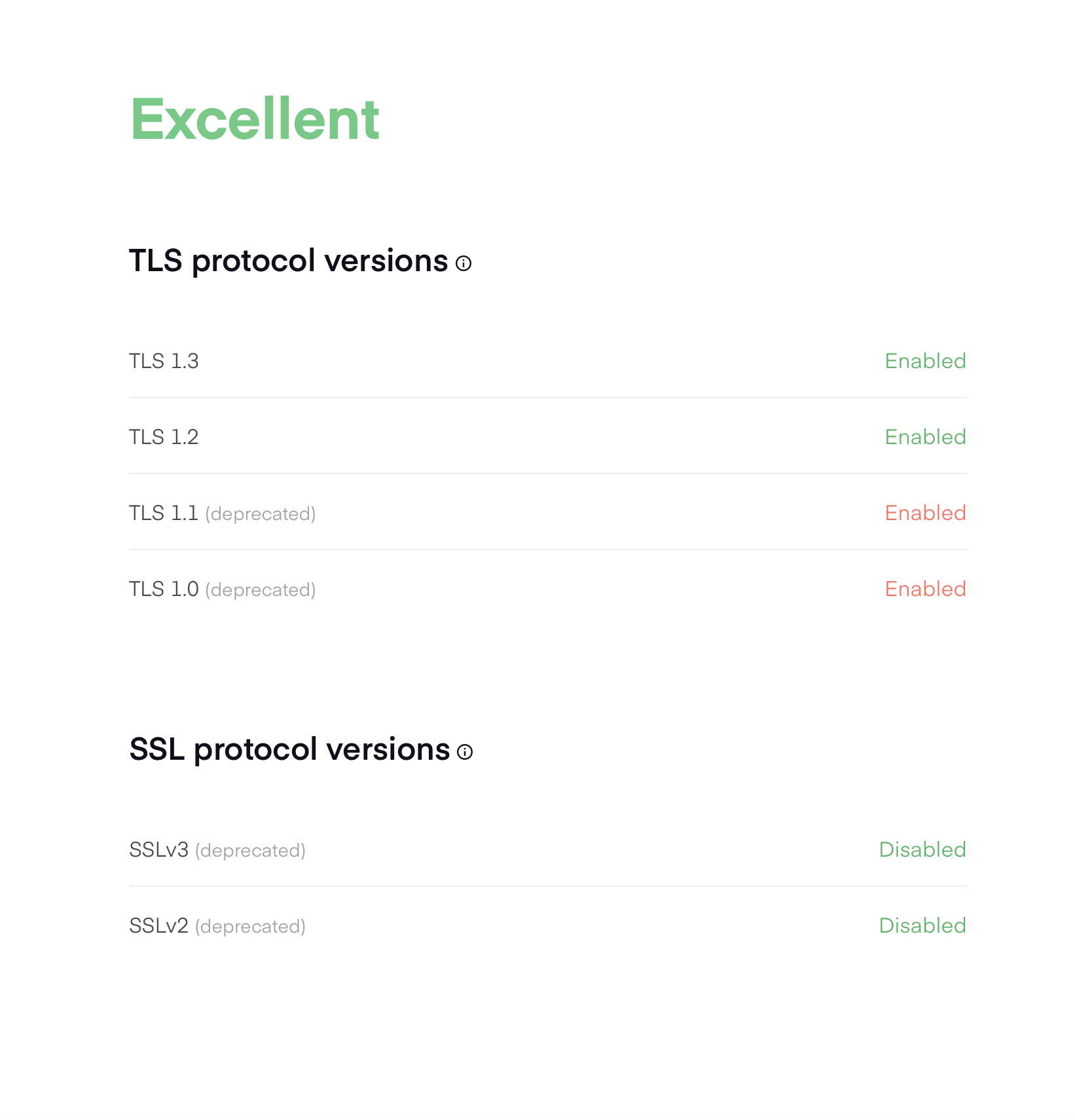Image resolution: width=1075 pixels, height=1120 pixels.
Task: Click the SSLv2 row label
Action: tap(159, 925)
